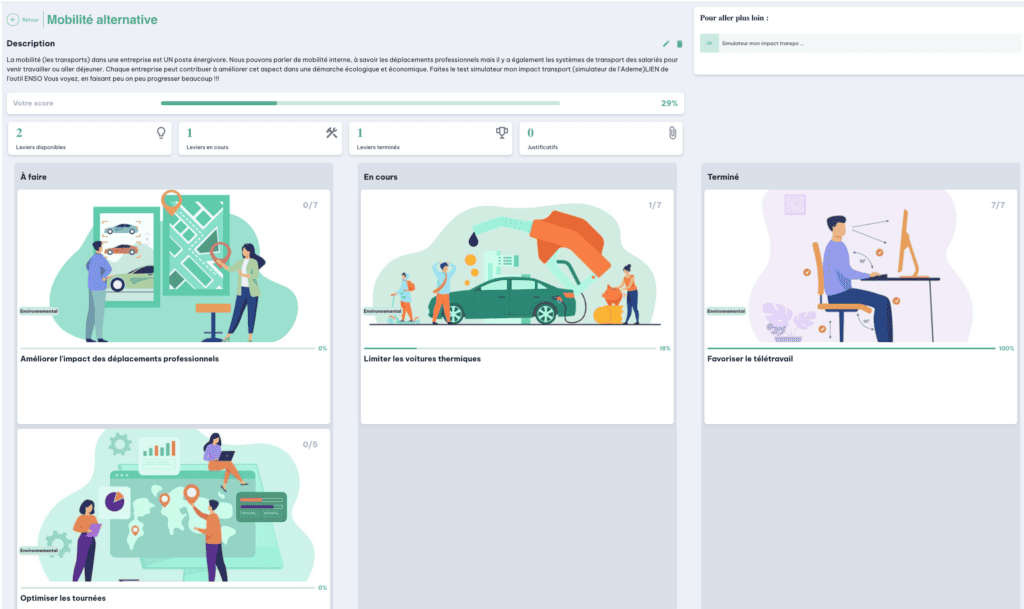This screenshot has height=609, width=1024.
Task: Open 'Améliorer l'impact des déplacements professionnels' card title
Action: pyautogui.click(x=119, y=358)
